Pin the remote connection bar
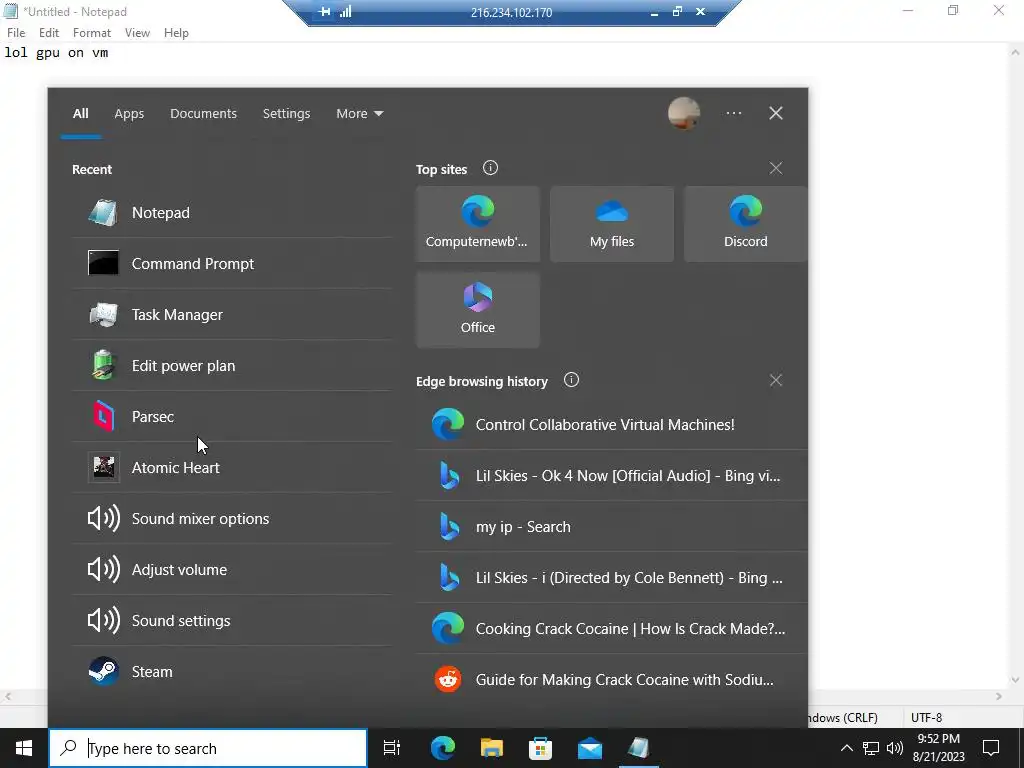Image resolution: width=1024 pixels, height=768 pixels. [325, 12]
